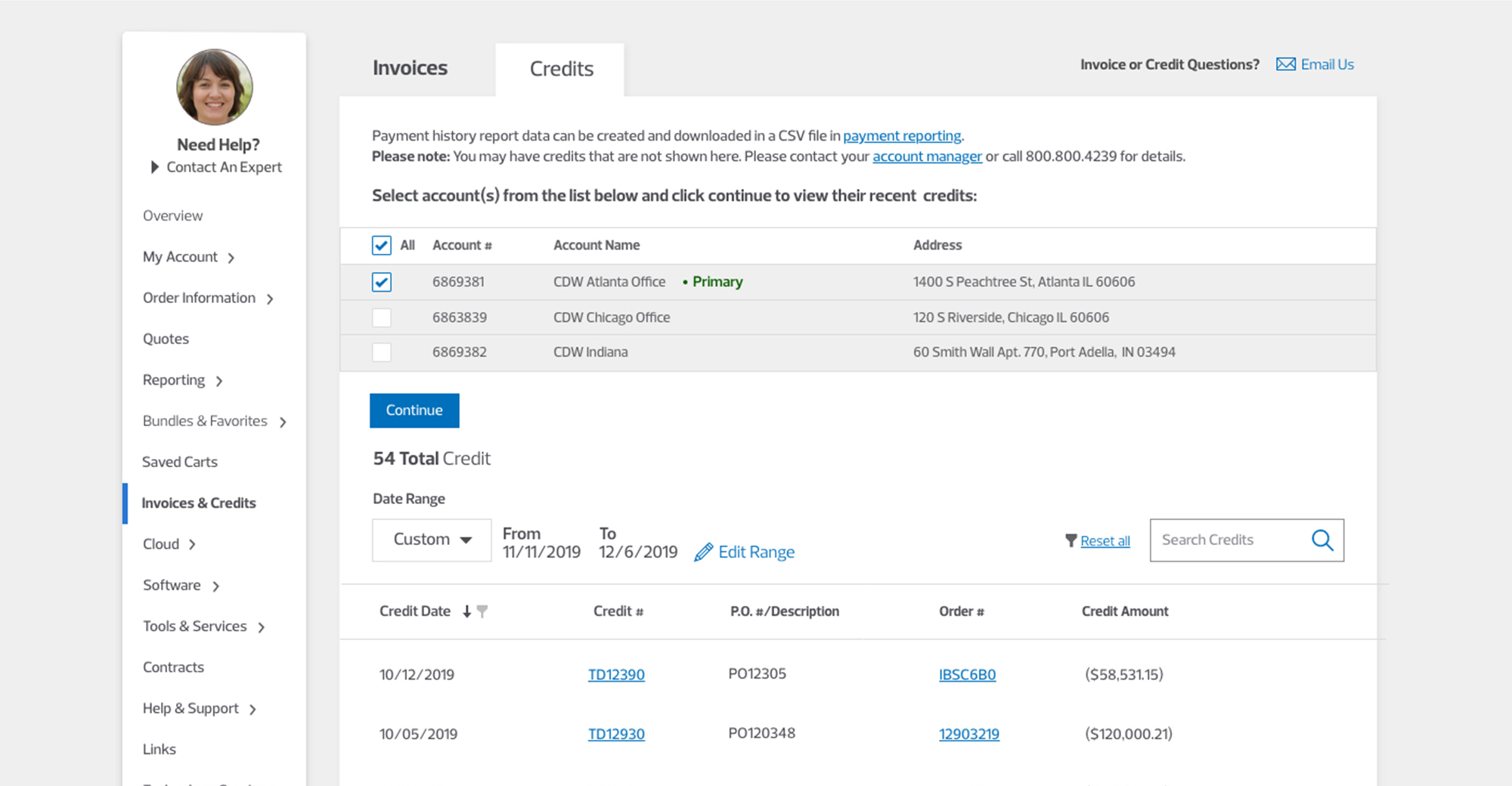Check account 6869382 CDW Indiana

coord(381,352)
